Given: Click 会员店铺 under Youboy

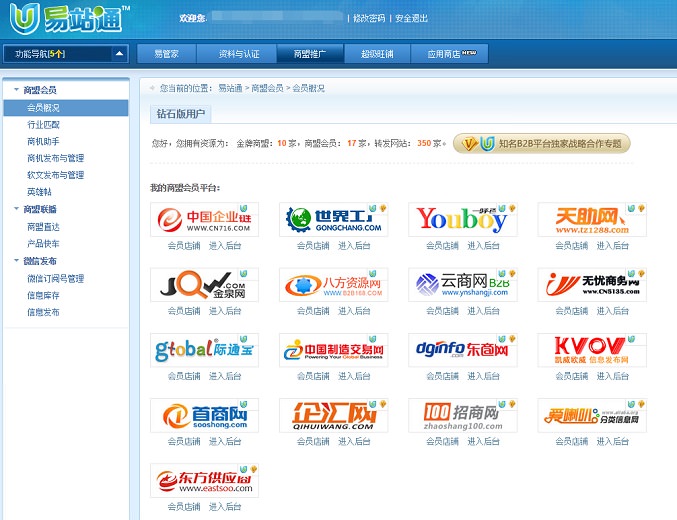Looking at the screenshot, I should [442, 246].
